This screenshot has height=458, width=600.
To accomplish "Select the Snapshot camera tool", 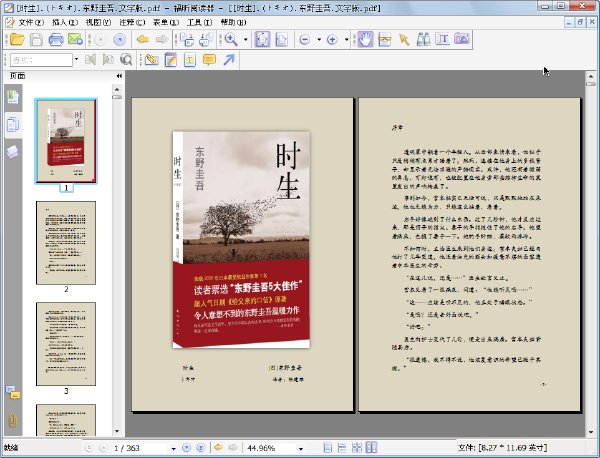I will pyautogui.click(x=462, y=39).
